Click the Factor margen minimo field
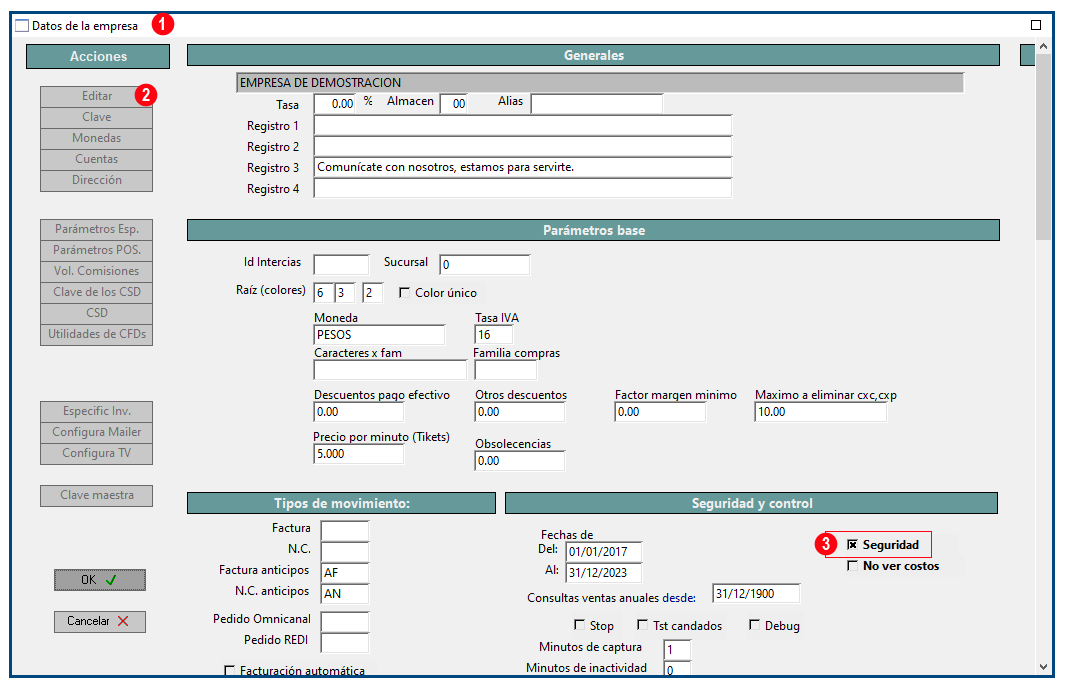Screen dimensions: 1065x687 (660, 412)
